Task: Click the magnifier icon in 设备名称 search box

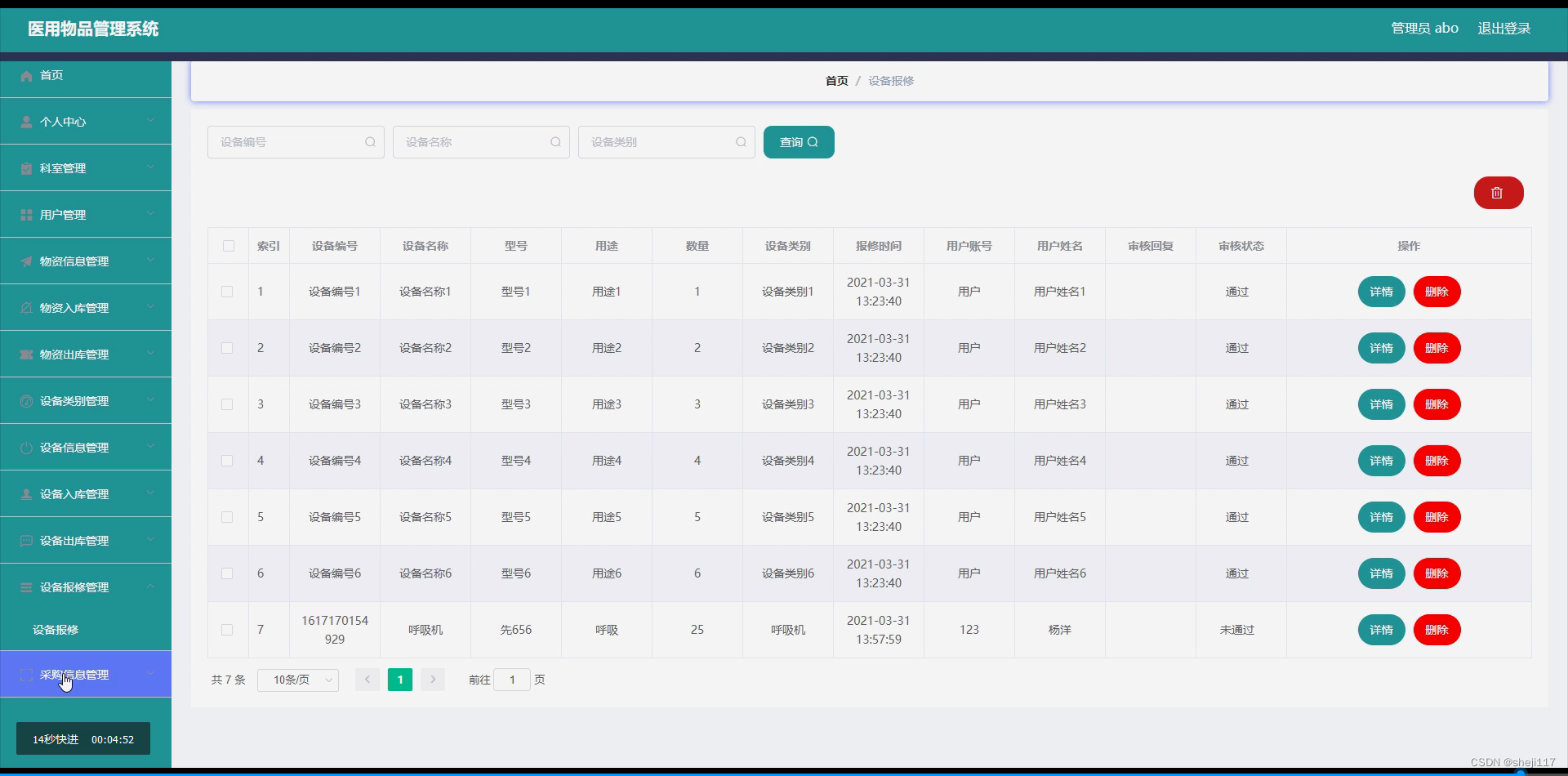Action: point(556,141)
